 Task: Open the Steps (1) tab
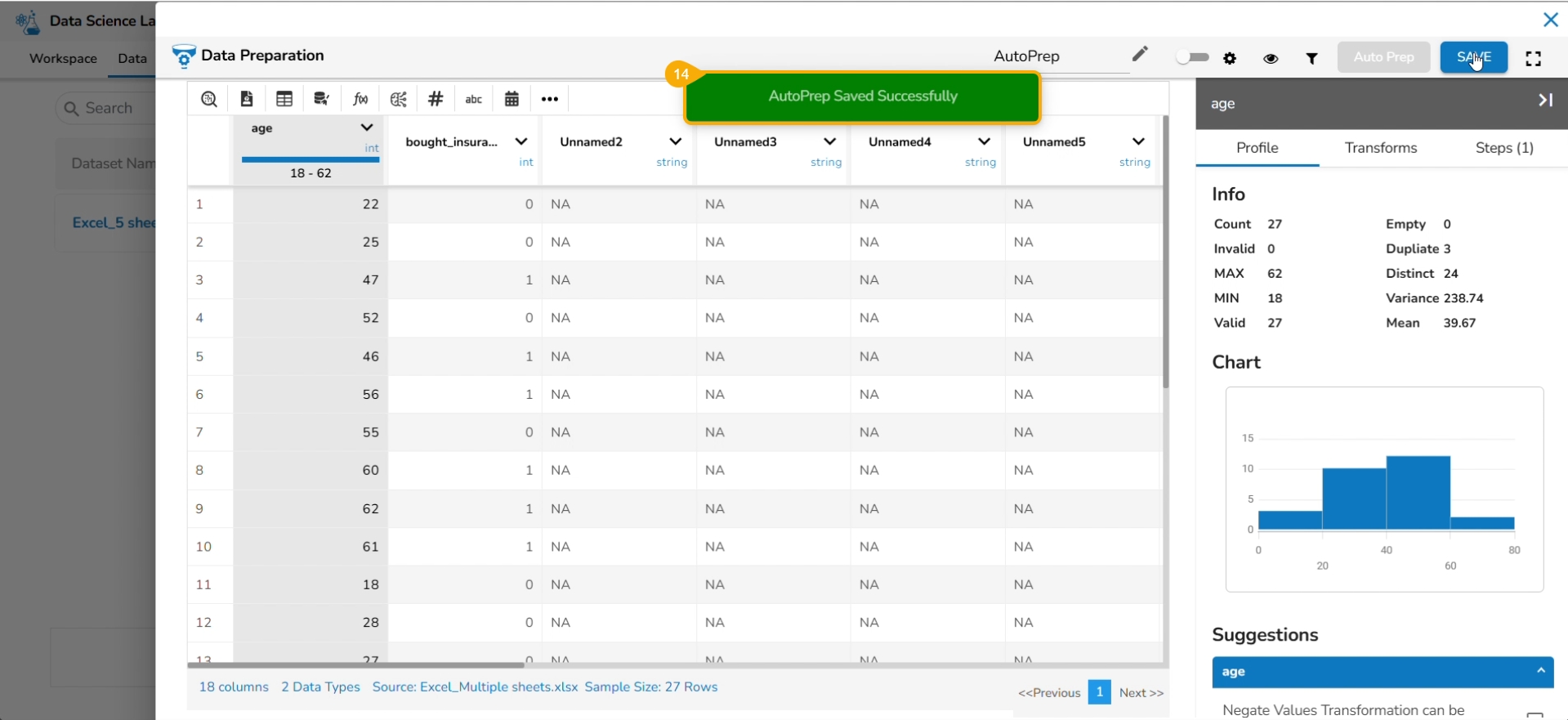click(1503, 148)
